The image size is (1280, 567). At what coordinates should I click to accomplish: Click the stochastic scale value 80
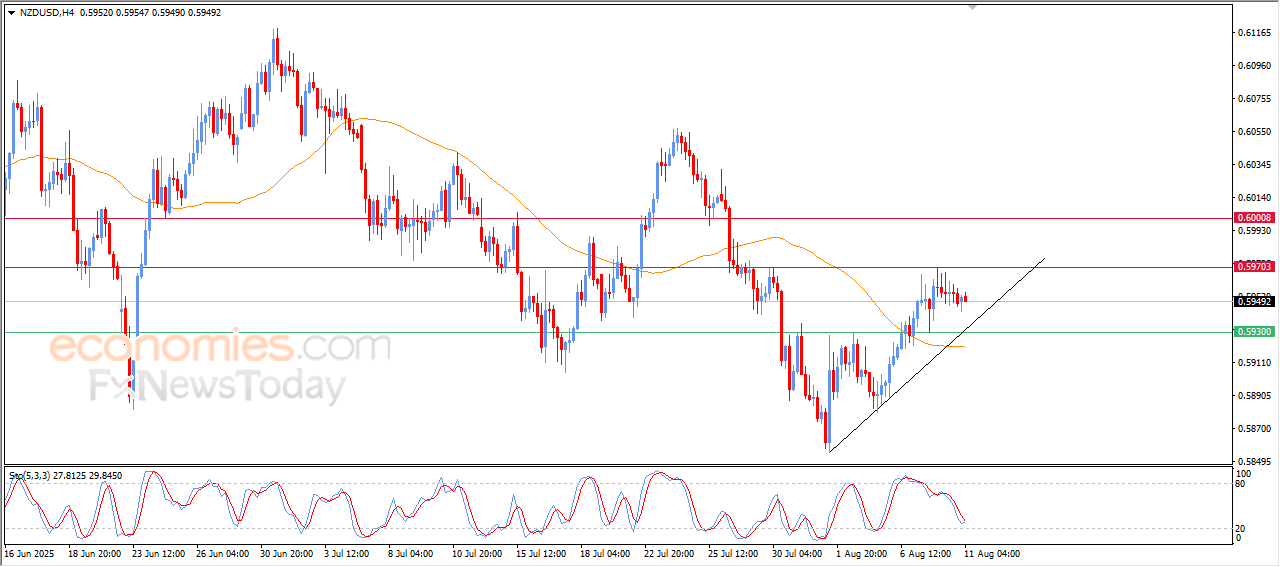click(1242, 484)
